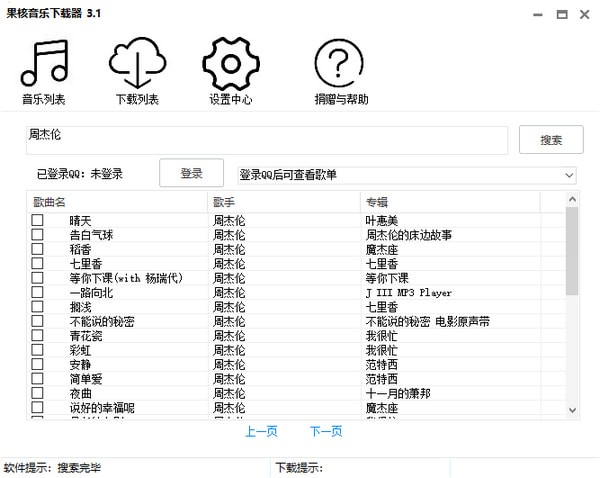Check the box for song 搁浅
The width and height of the screenshot is (600, 478).
(x=37, y=307)
